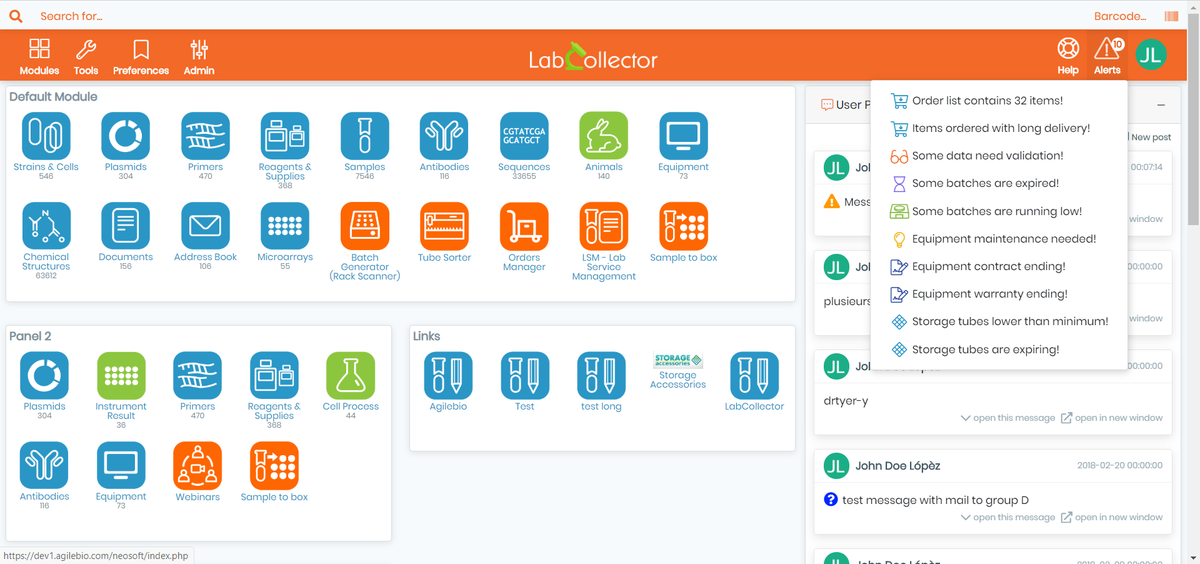Open the LabCollector link icon
Screen dimensions: 1200x564
point(754,376)
